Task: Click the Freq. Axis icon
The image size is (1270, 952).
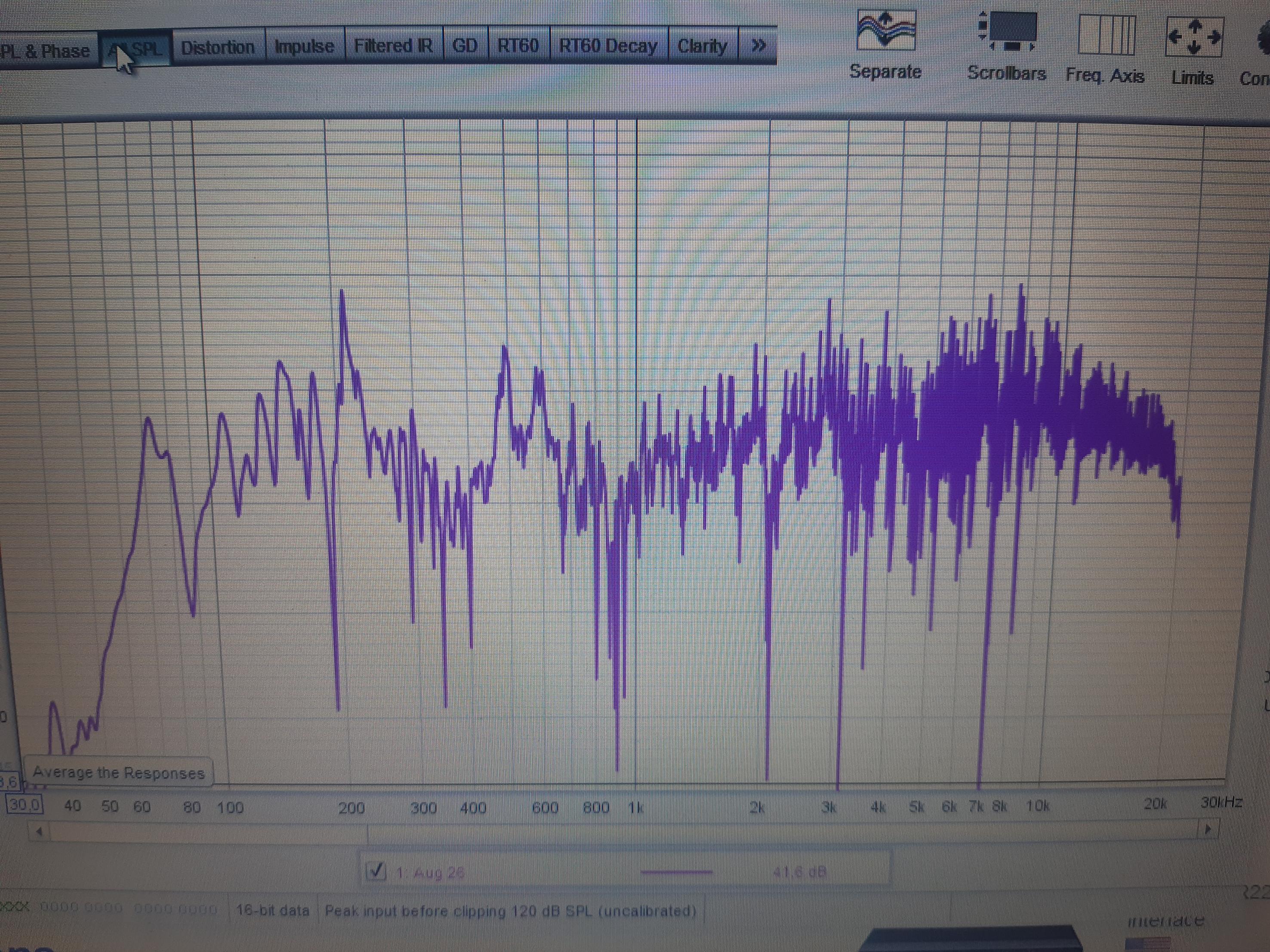Action: point(1106,36)
